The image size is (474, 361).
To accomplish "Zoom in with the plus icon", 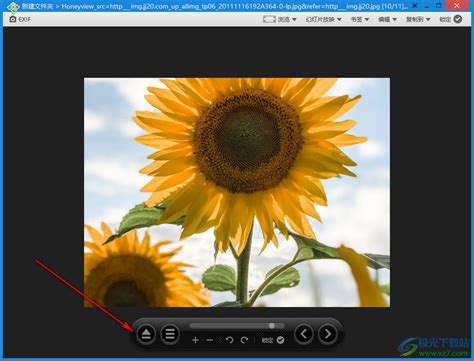I will tap(195, 340).
